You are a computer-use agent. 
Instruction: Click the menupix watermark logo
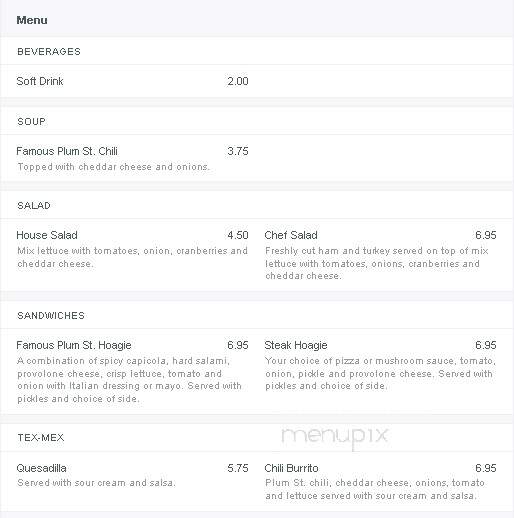[334, 437]
